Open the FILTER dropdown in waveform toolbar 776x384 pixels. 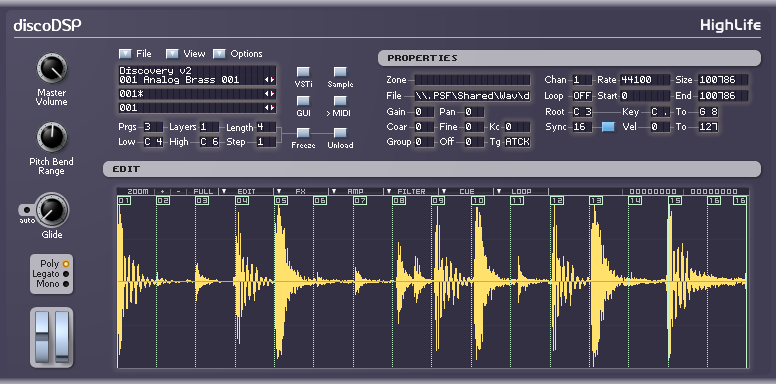point(411,191)
